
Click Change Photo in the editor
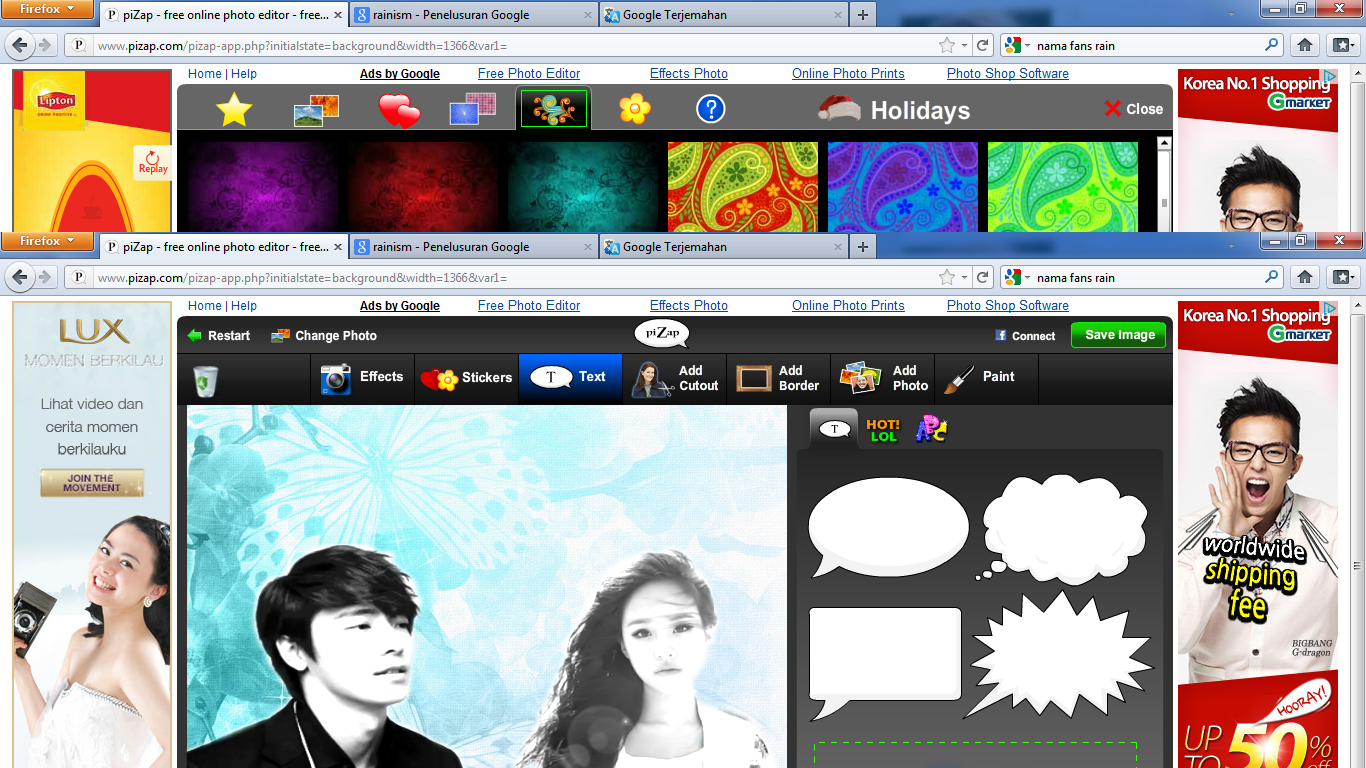pyautogui.click(x=324, y=336)
